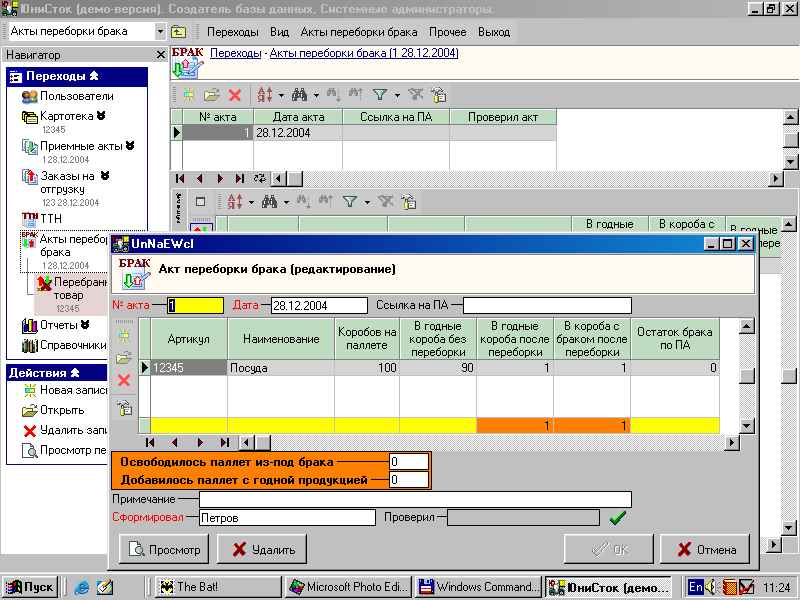
Task: Go to first row using dialog table navigator
Action: 149,442
